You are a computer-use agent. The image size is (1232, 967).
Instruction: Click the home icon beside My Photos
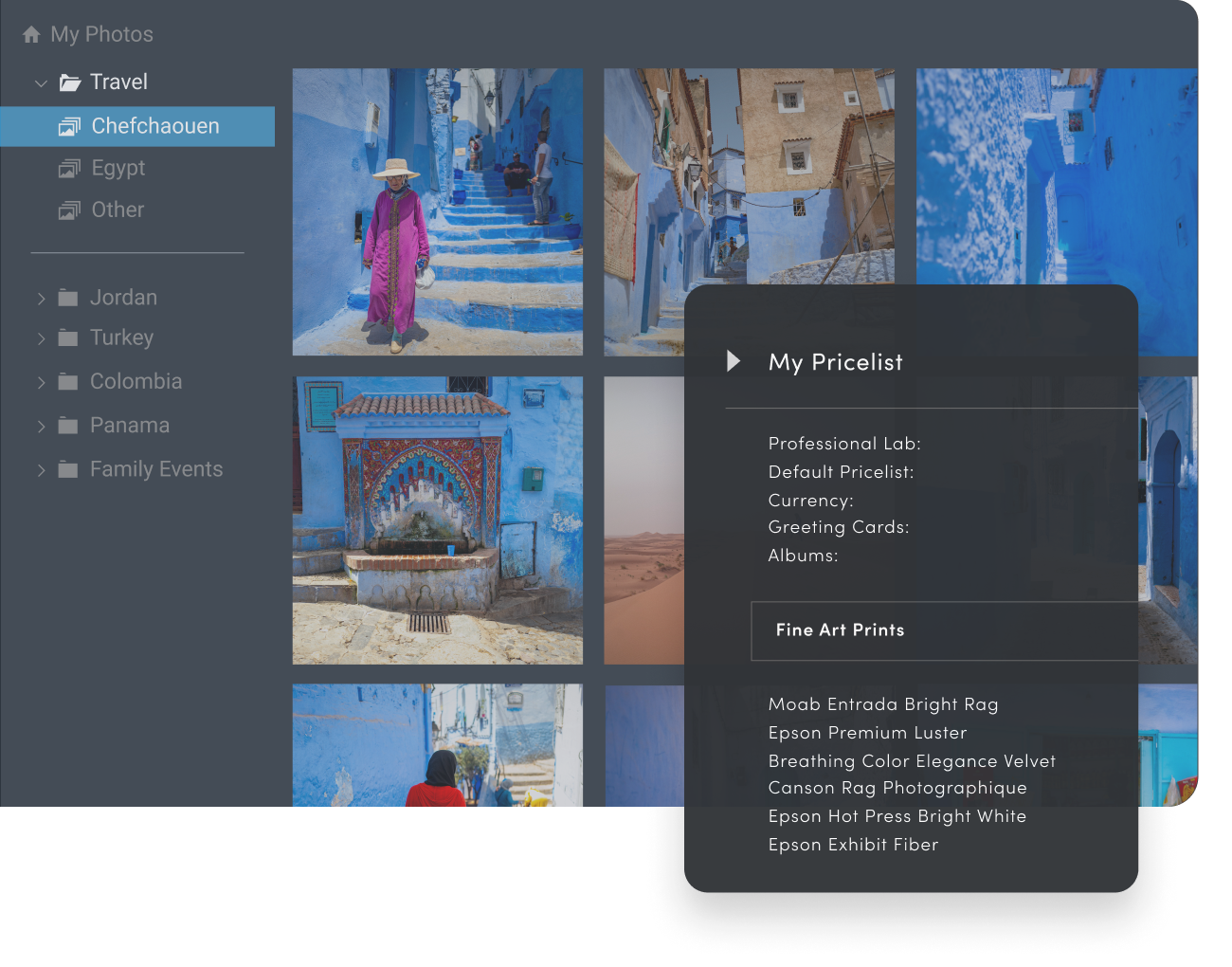31,34
